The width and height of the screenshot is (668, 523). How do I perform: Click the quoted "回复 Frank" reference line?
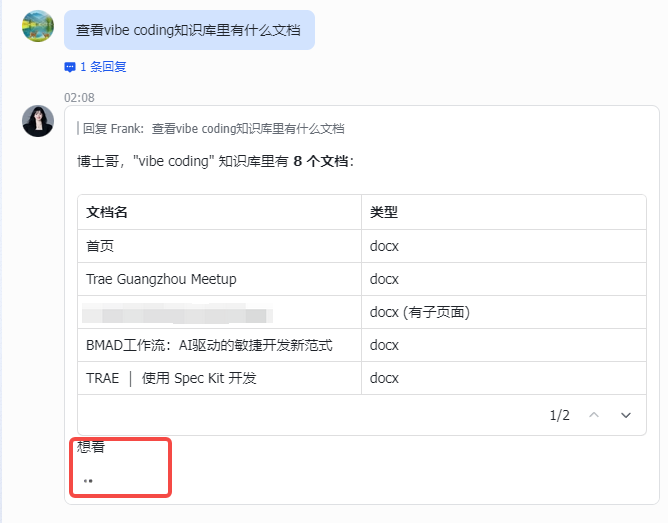click(x=213, y=128)
